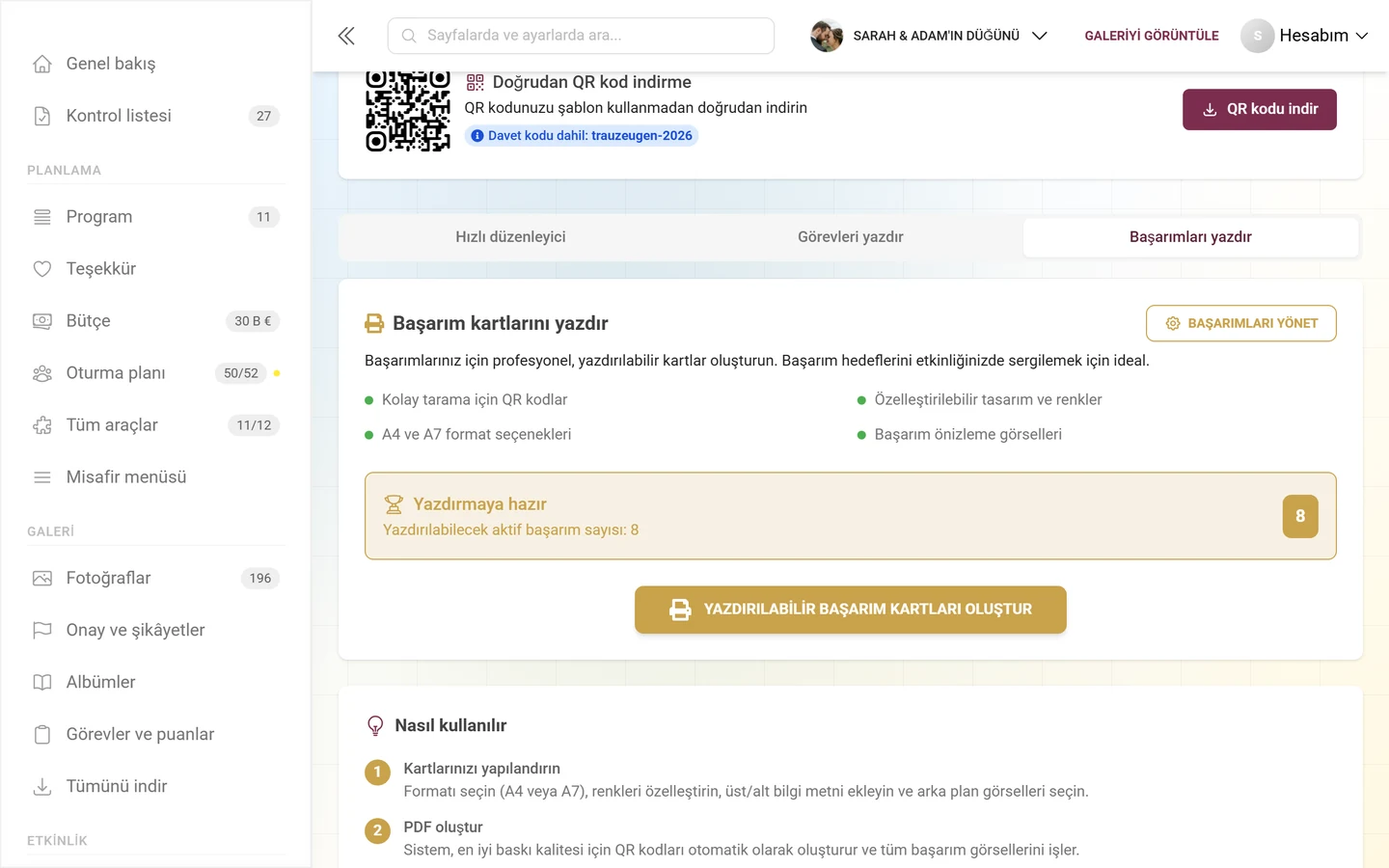Click the money icon beside Bütçe
Image resolution: width=1389 pixels, height=868 pixels.
pyautogui.click(x=42, y=321)
